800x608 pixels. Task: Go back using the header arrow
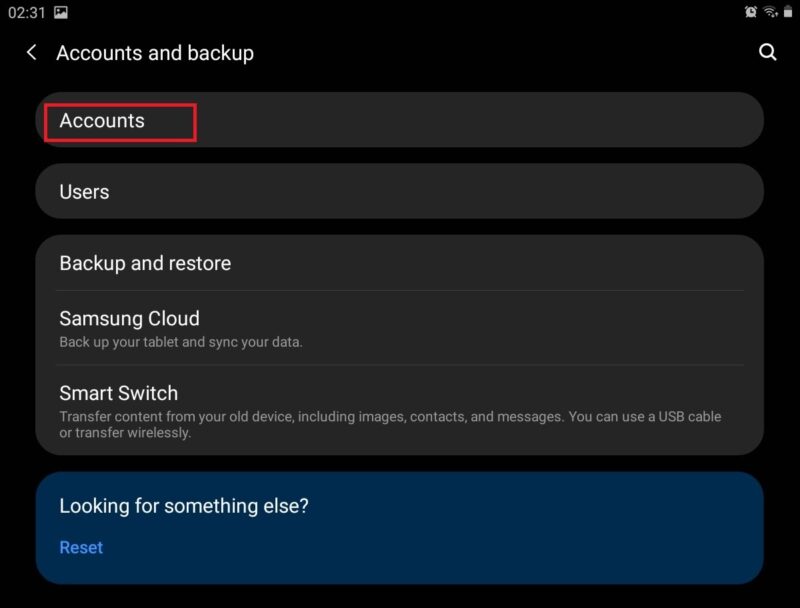pos(32,52)
